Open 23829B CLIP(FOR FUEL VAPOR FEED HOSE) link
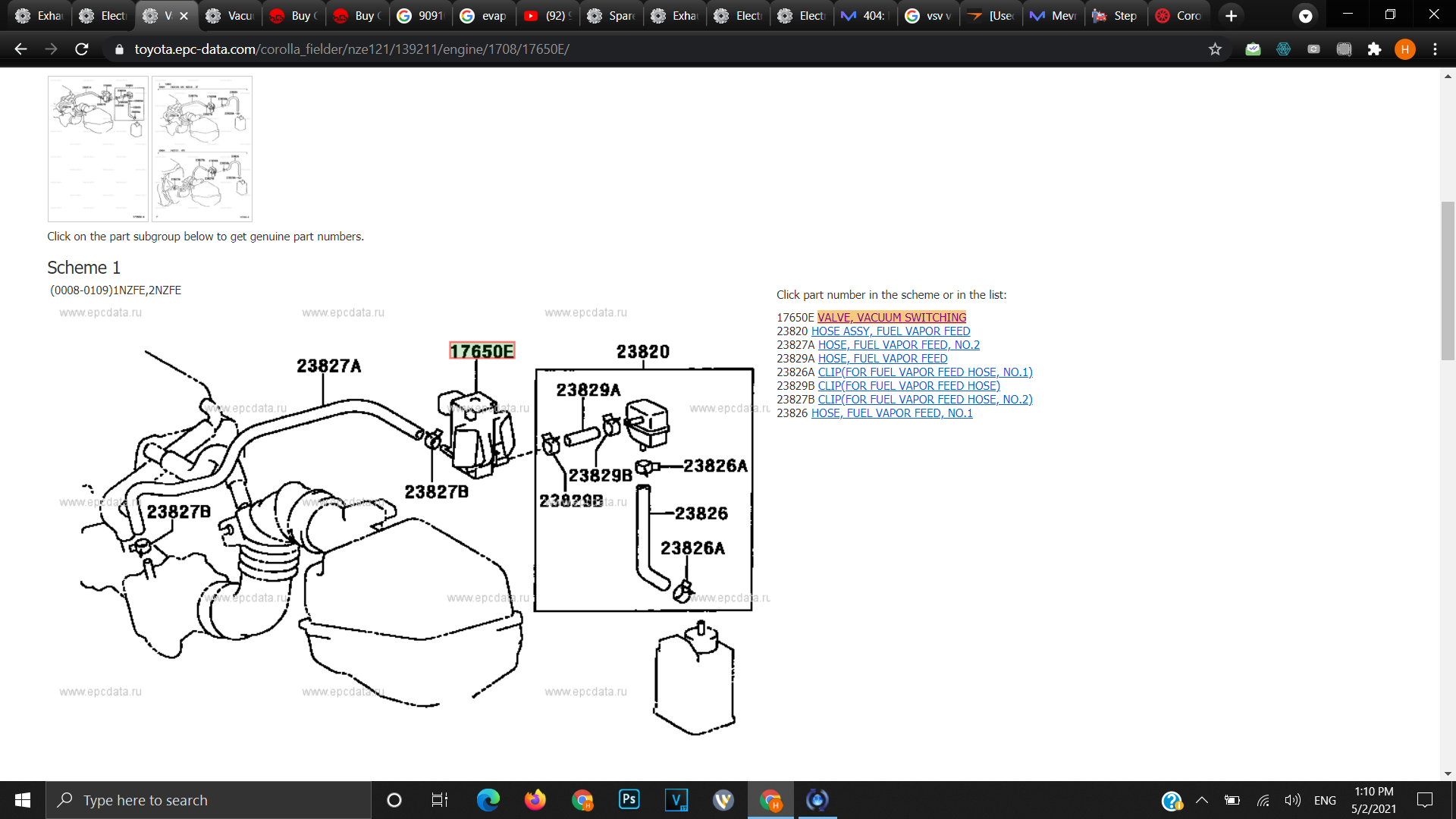Viewport: 1456px width, 819px height. (x=908, y=386)
